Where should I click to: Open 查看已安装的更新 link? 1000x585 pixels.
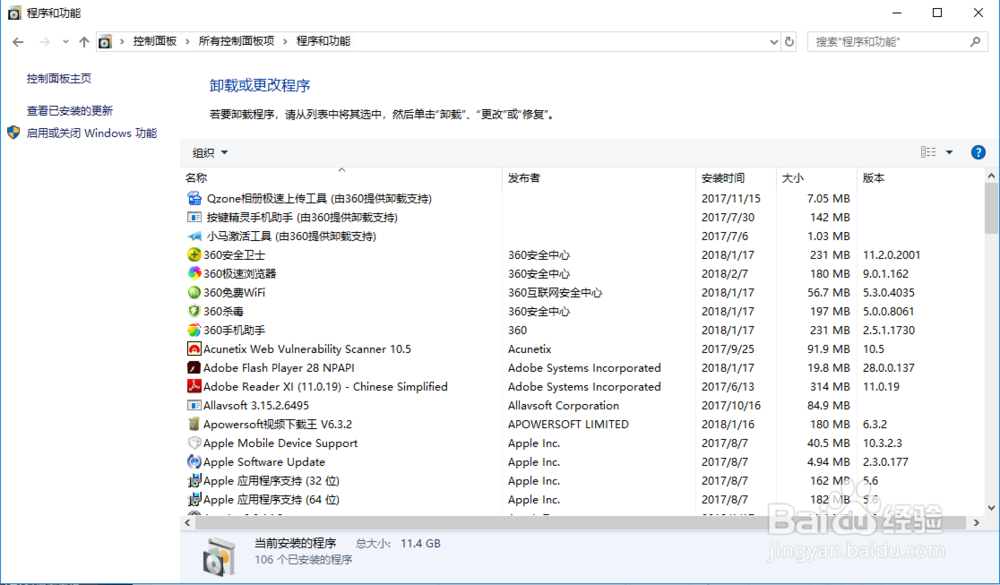pyautogui.click(x=70, y=110)
